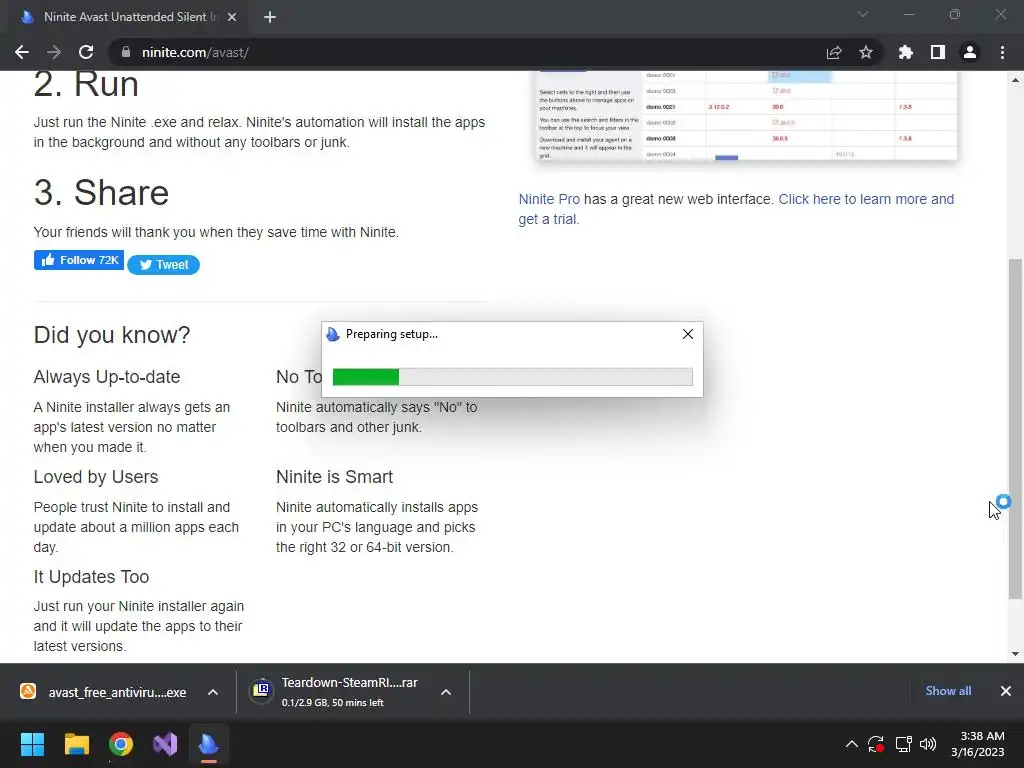Viewport: 1024px width, 768px height.
Task: Open the Chrome three-dot menu
Action: pyautogui.click(x=1002, y=52)
